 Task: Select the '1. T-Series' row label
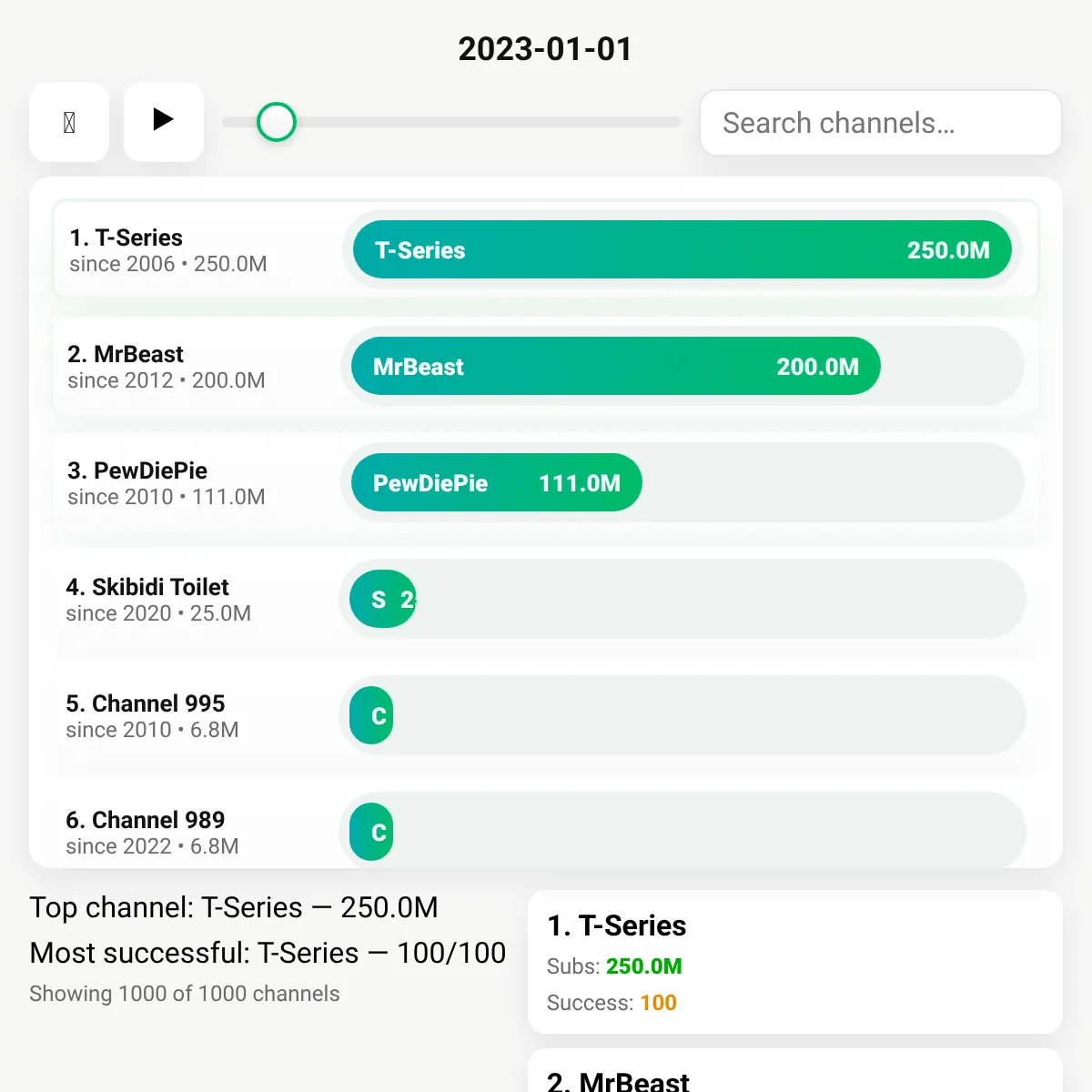tap(126, 238)
